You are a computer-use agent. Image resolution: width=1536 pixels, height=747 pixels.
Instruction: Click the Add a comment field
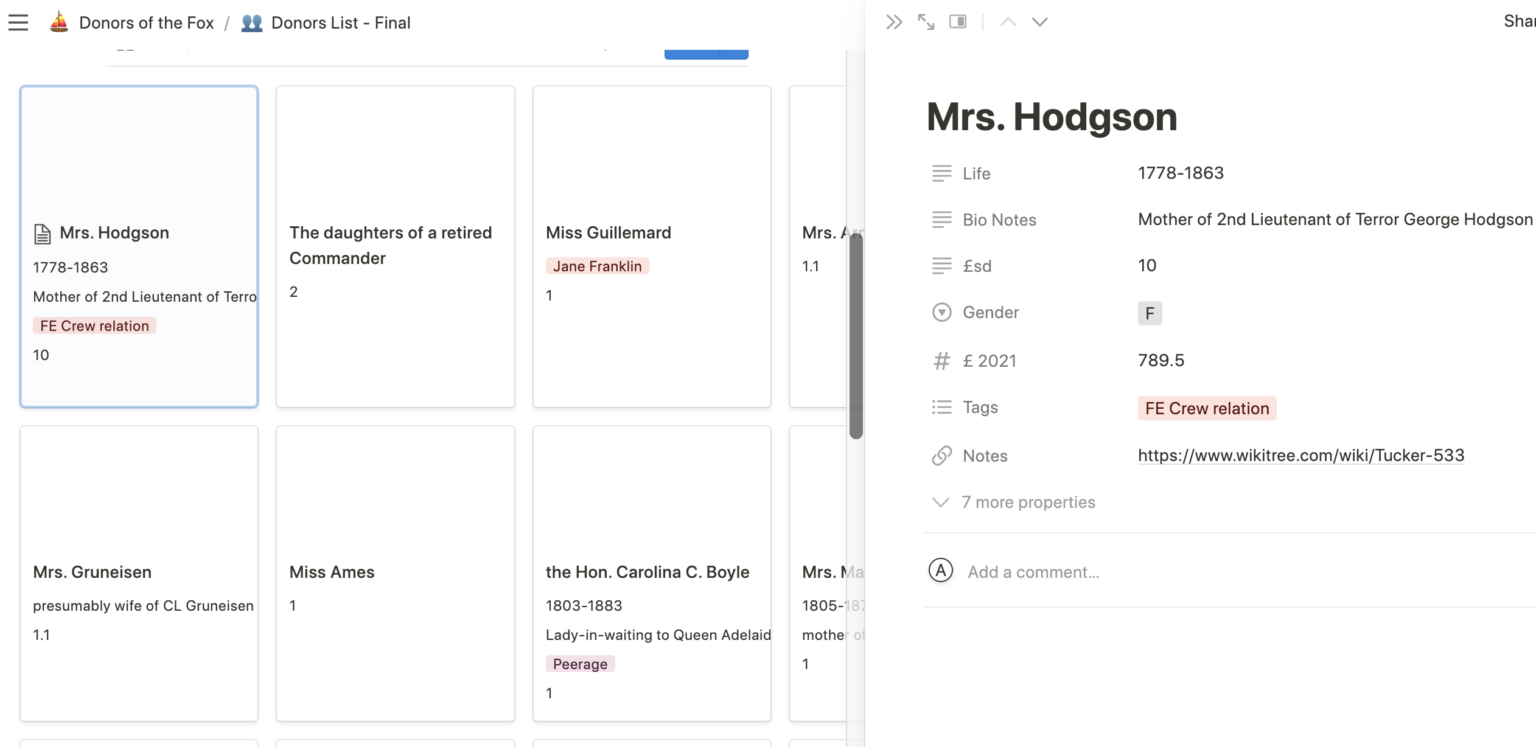click(x=1033, y=573)
